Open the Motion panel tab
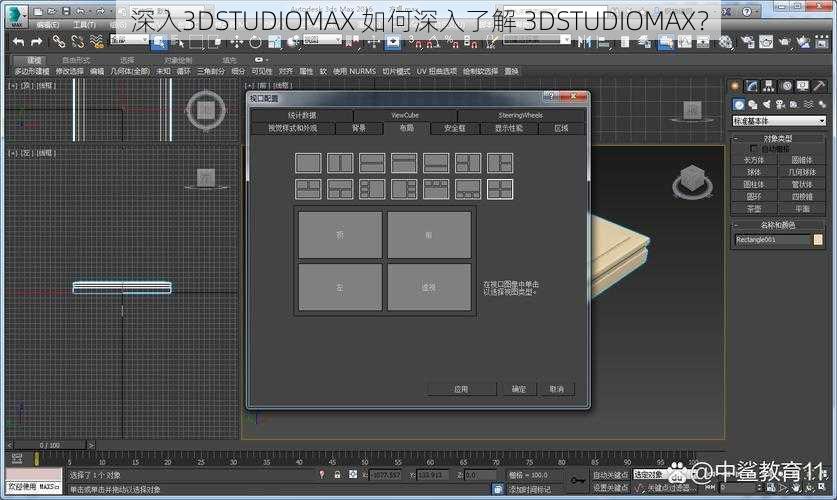Viewport: 837px width, 500px height. (x=786, y=86)
